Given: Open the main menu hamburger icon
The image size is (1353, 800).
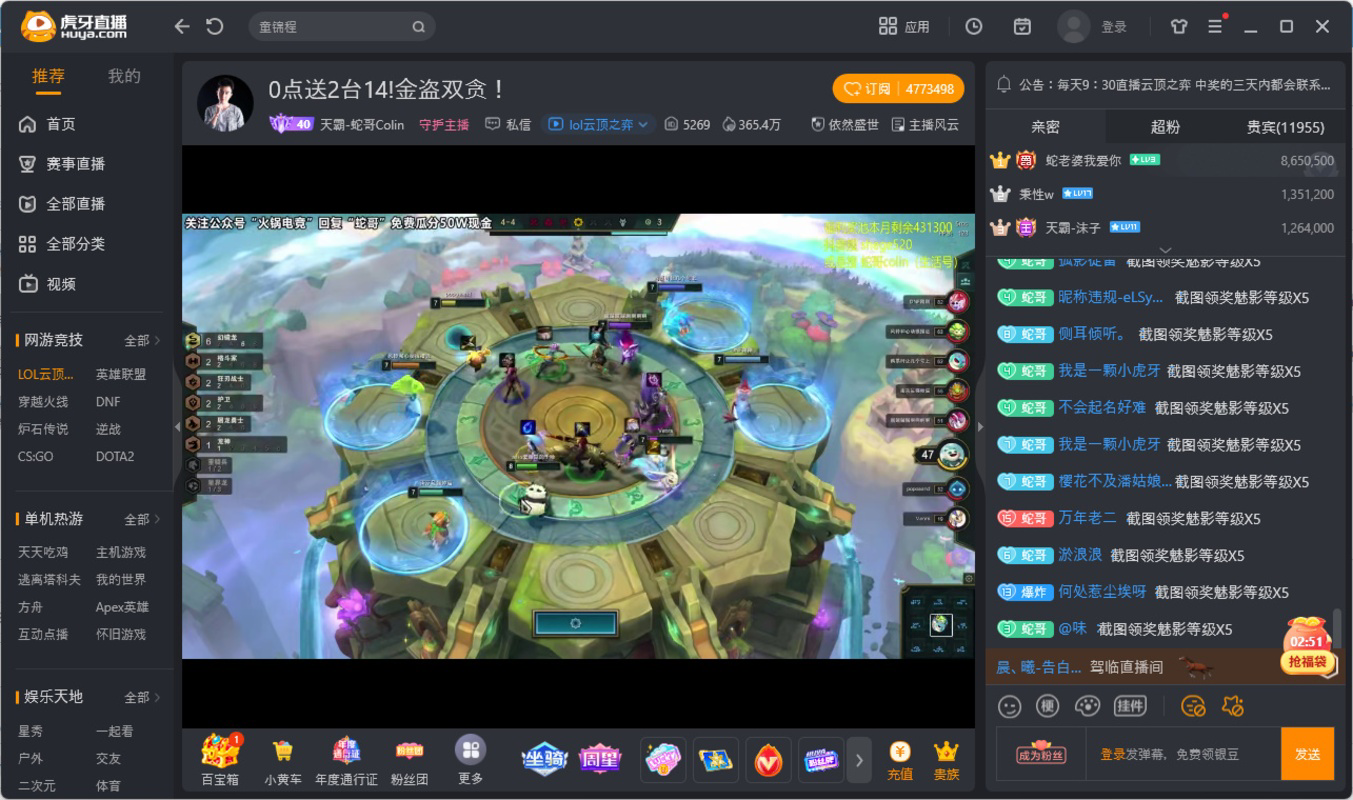Looking at the screenshot, I should point(1215,27).
